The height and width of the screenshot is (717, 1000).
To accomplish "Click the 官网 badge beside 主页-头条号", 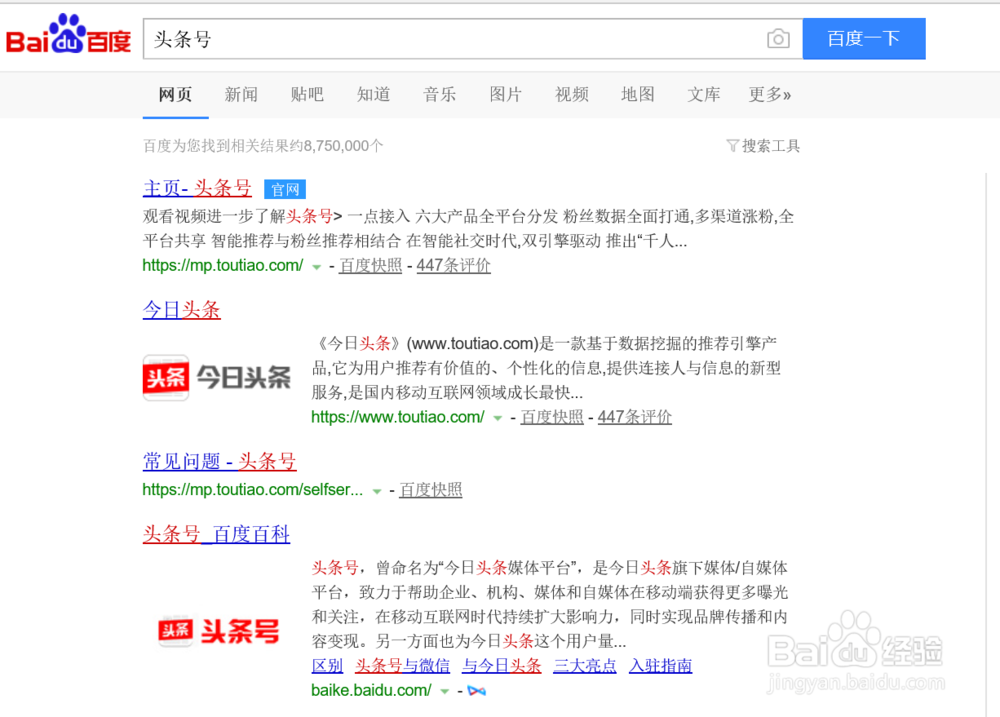I will 284,189.
